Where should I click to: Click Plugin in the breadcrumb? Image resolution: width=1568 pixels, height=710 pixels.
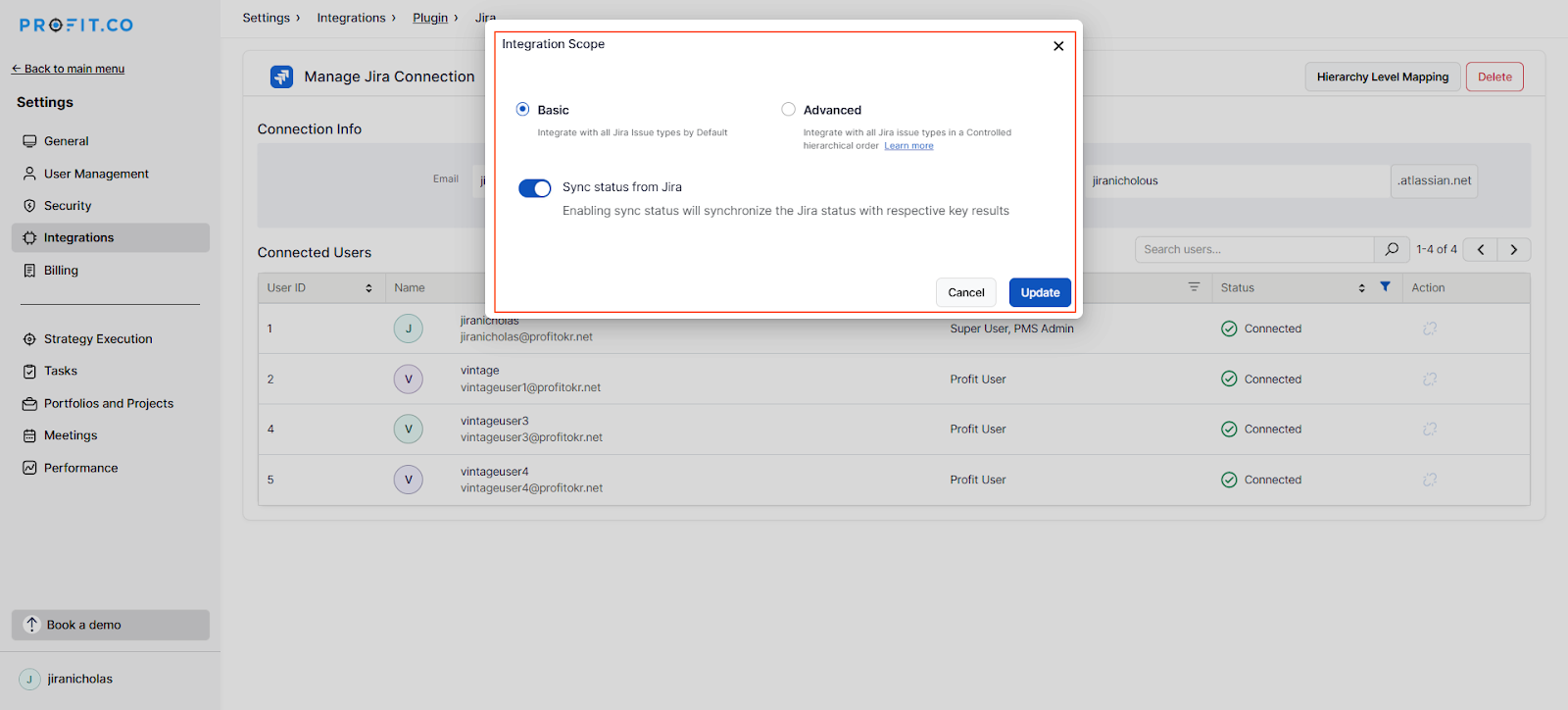point(430,18)
